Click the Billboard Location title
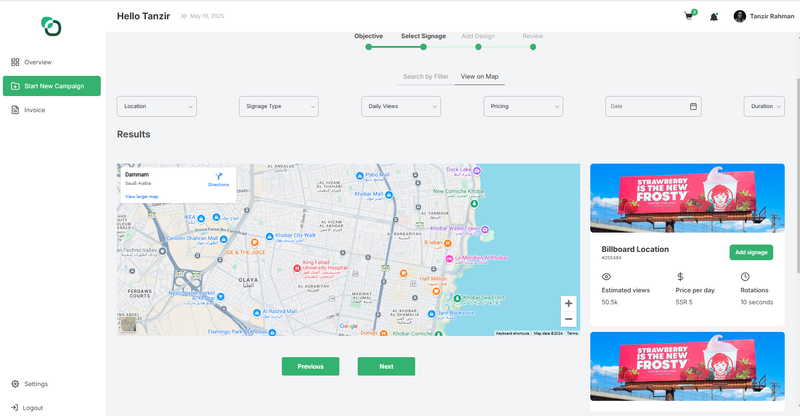The image size is (800, 416). pos(635,249)
